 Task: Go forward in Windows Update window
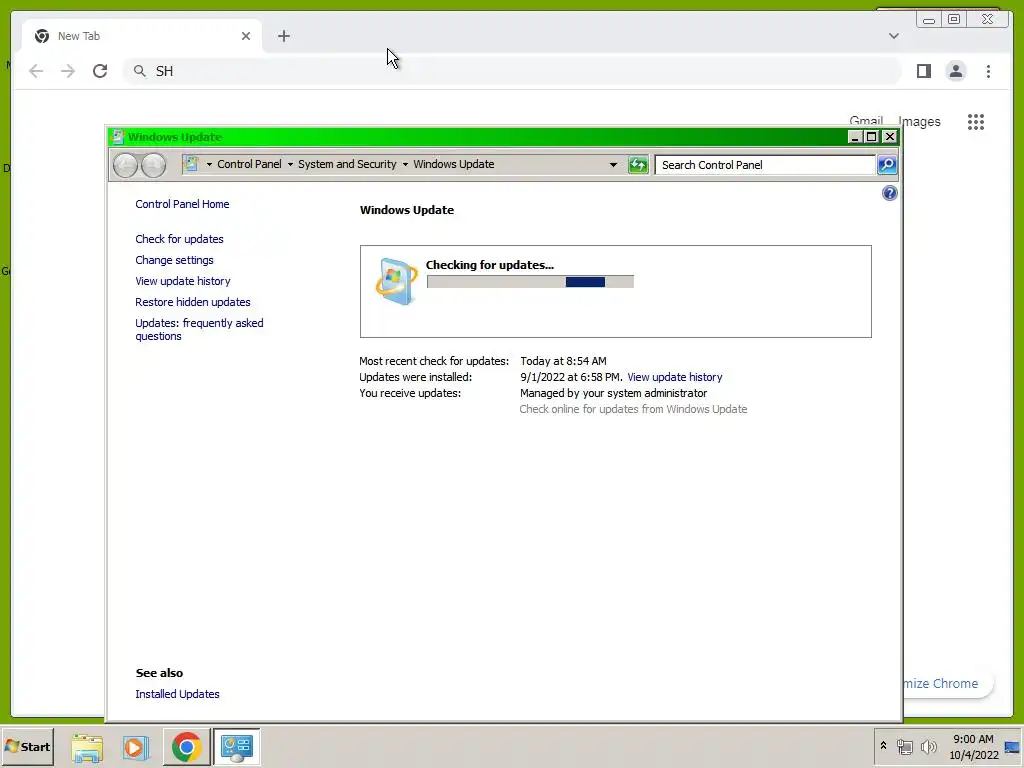[153, 165]
